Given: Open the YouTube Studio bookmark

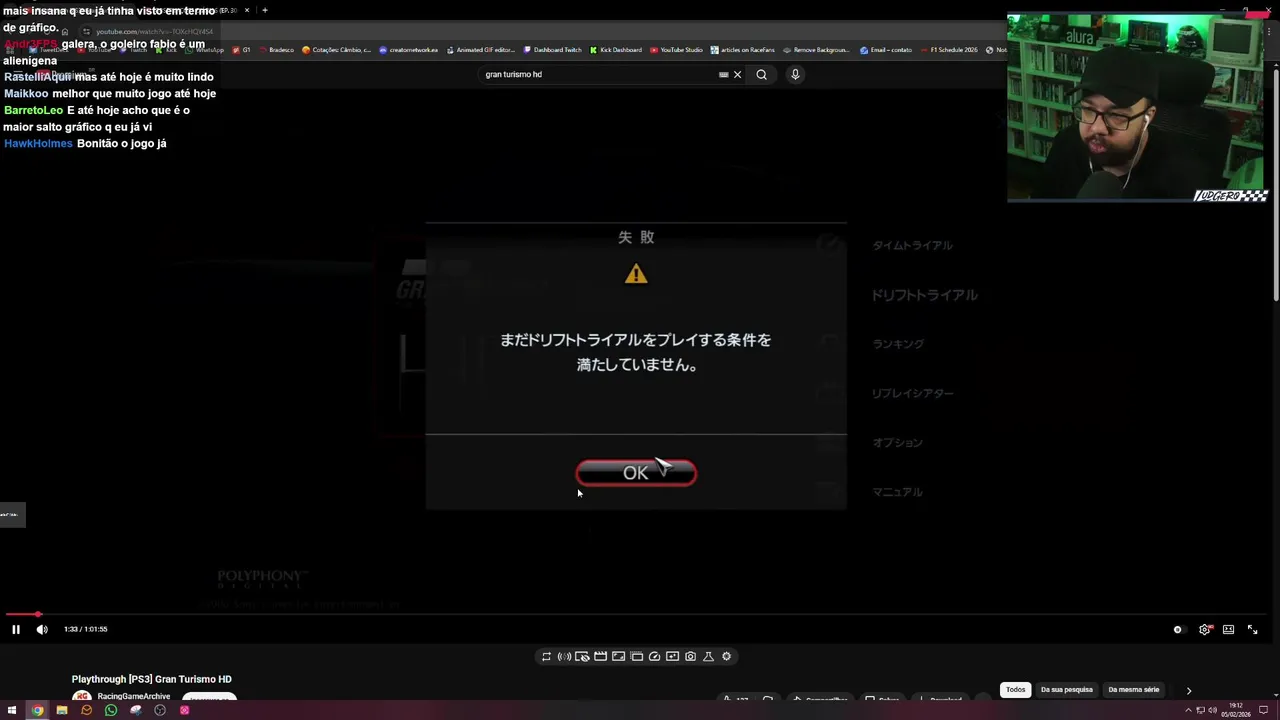Looking at the screenshot, I should (x=676, y=50).
